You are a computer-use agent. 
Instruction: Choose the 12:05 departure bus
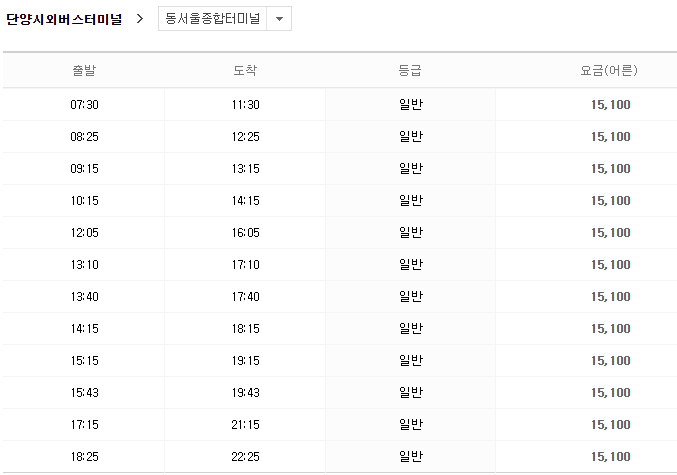[x=84, y=233]
